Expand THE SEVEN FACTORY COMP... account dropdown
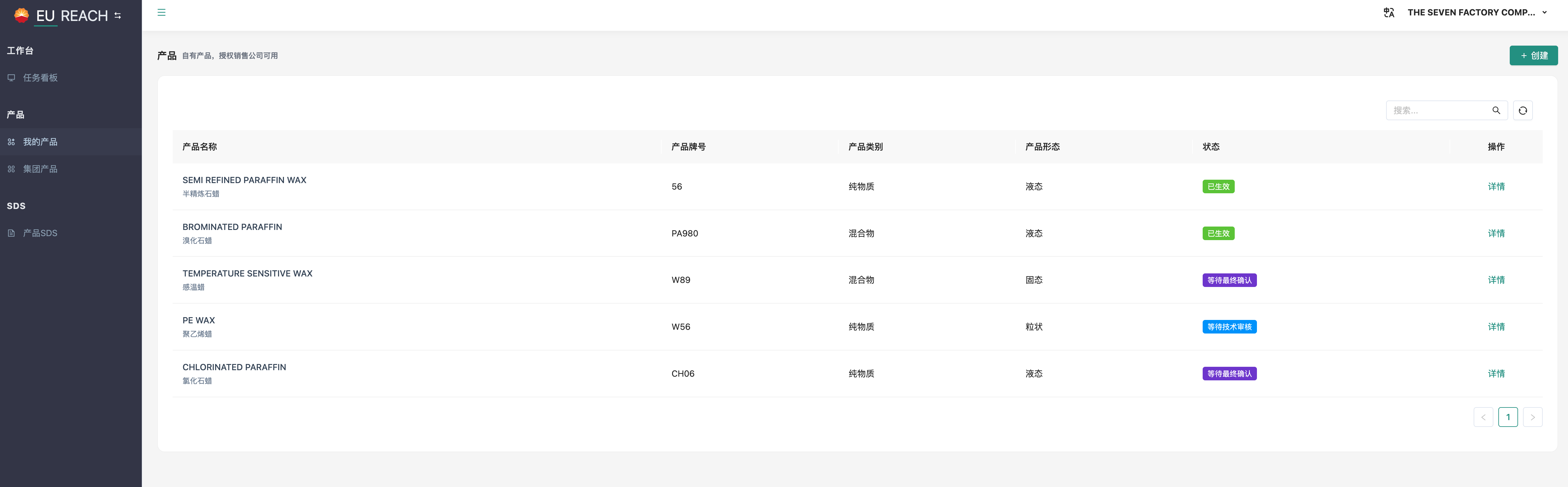Viewport: 1568px width, 487px height. [x=1544, y=12]
